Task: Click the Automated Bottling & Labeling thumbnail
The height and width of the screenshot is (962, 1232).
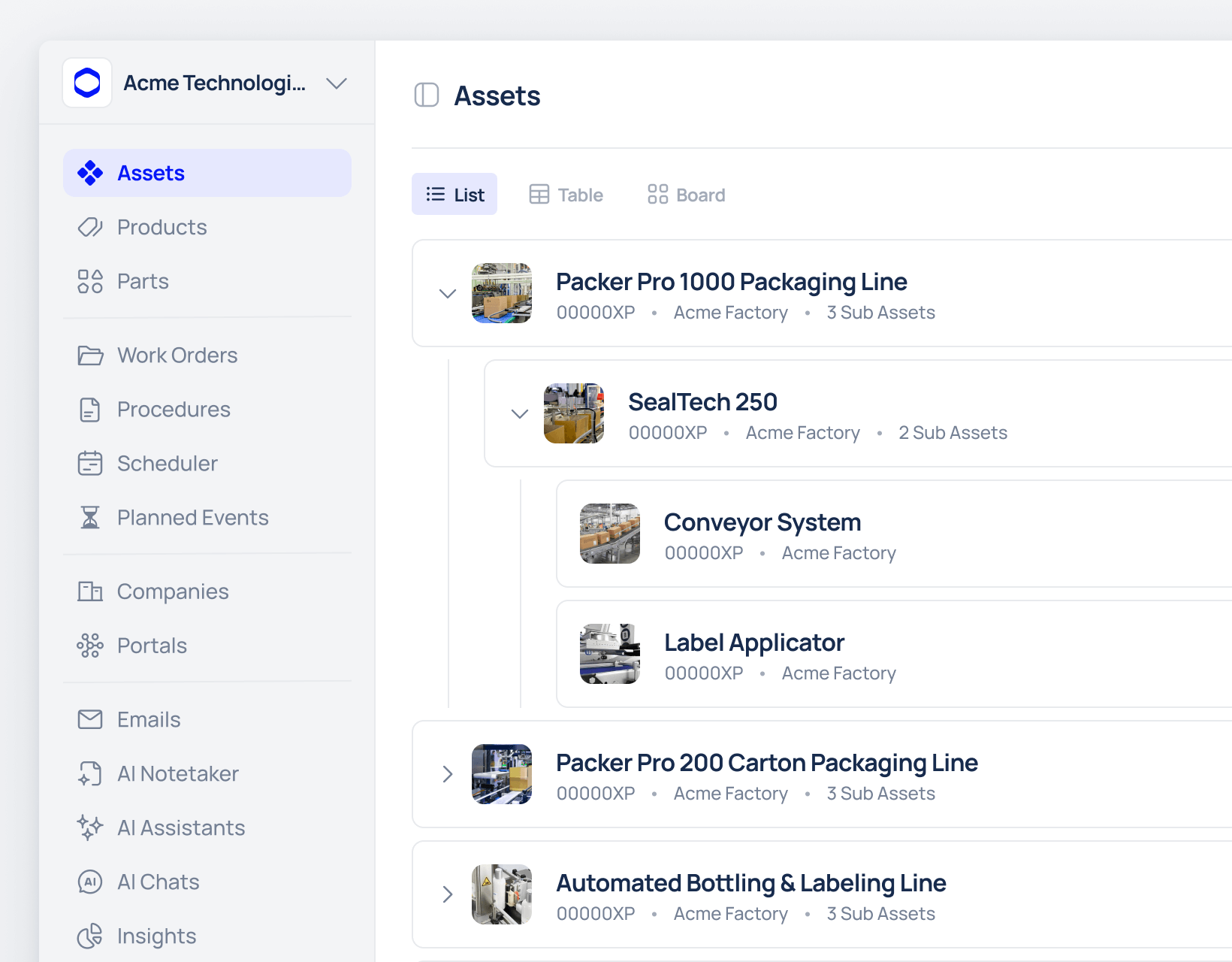Action: (x=502, y=894)
